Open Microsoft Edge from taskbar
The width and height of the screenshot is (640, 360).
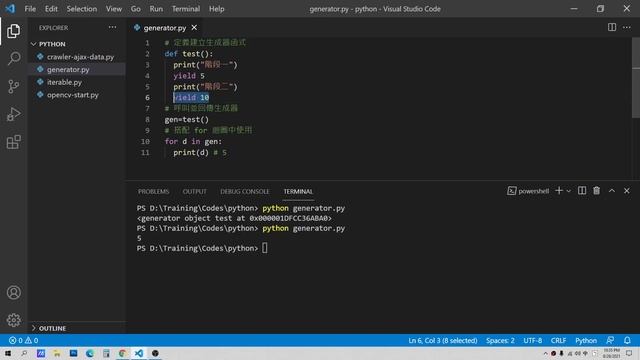tap(89, 353)
